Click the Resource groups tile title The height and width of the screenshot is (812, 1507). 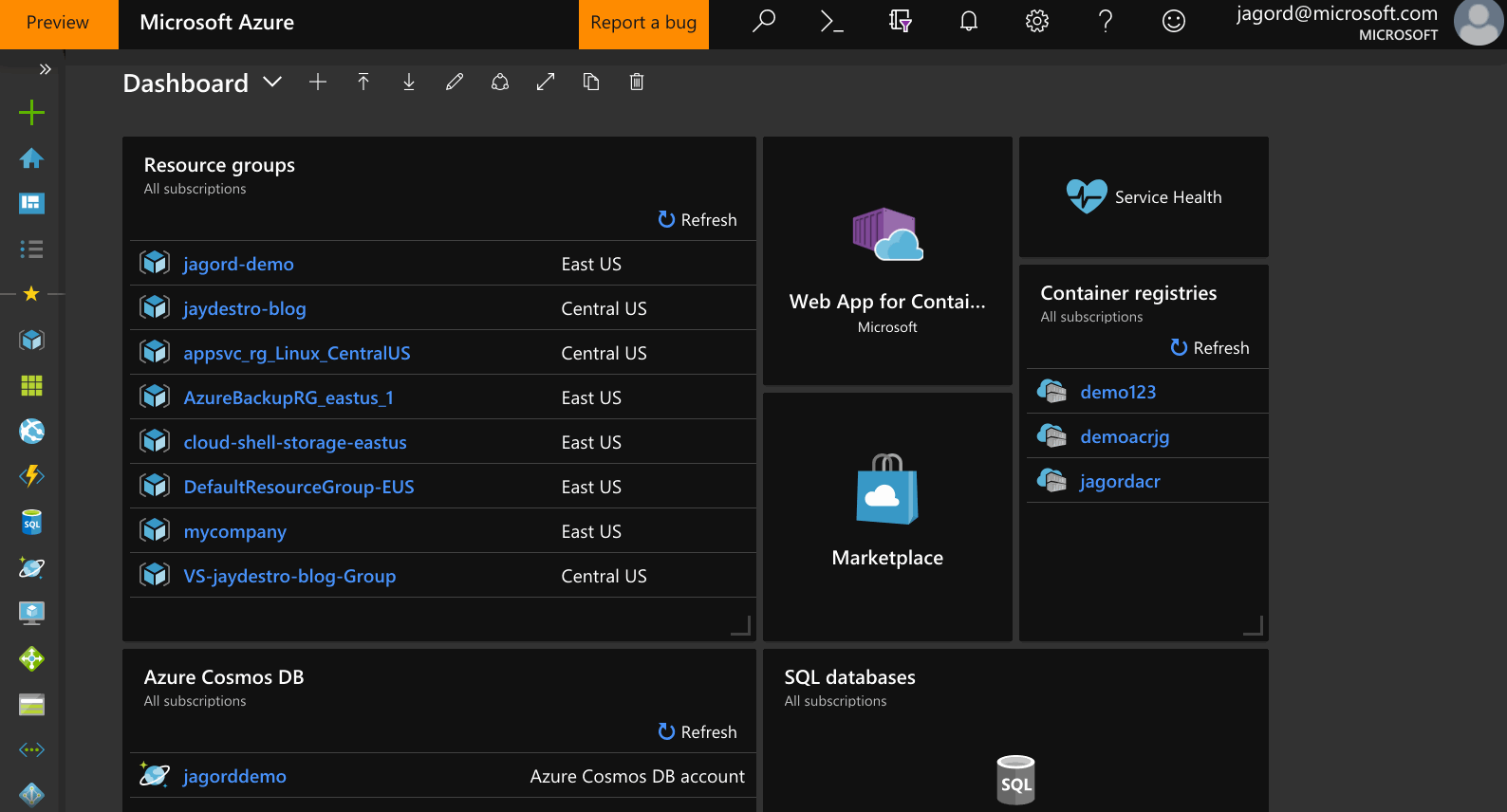219,165
